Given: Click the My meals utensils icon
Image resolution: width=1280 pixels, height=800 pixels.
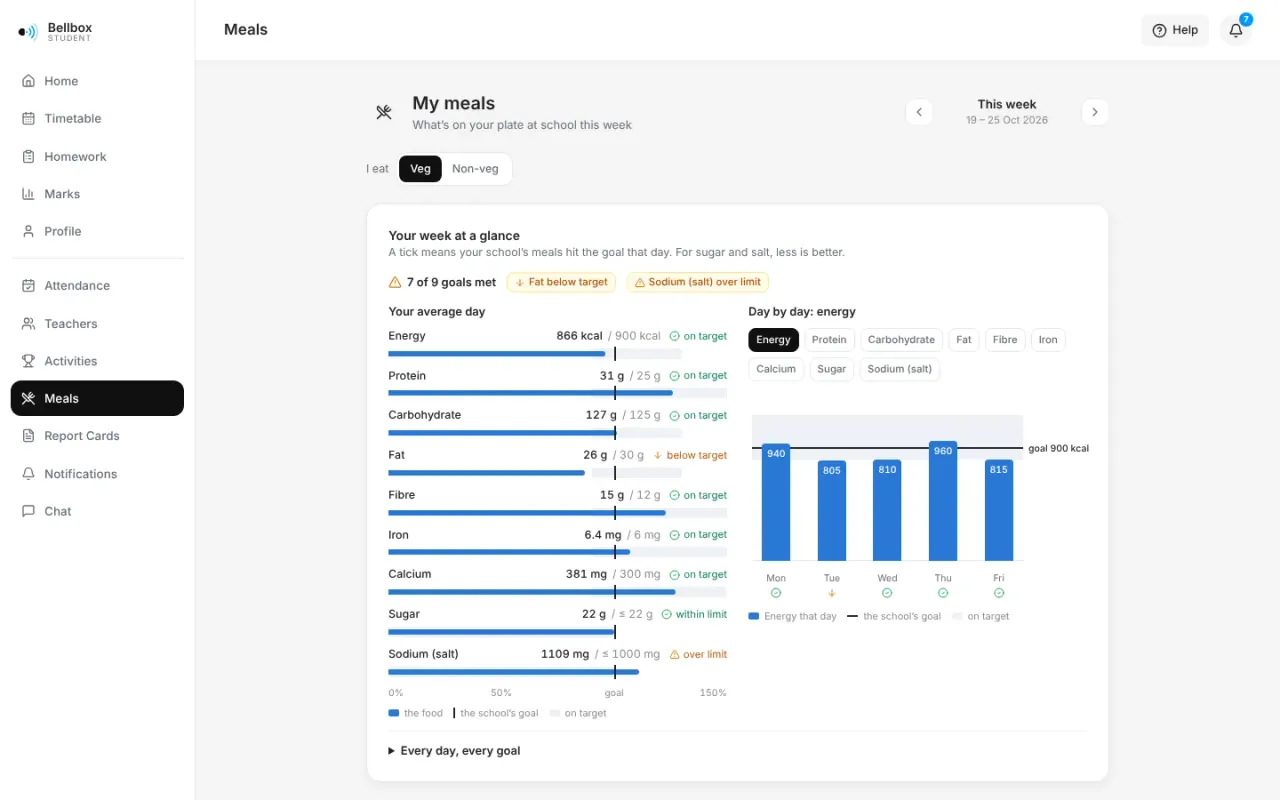Looking at the screenshot, I should 384,112.
